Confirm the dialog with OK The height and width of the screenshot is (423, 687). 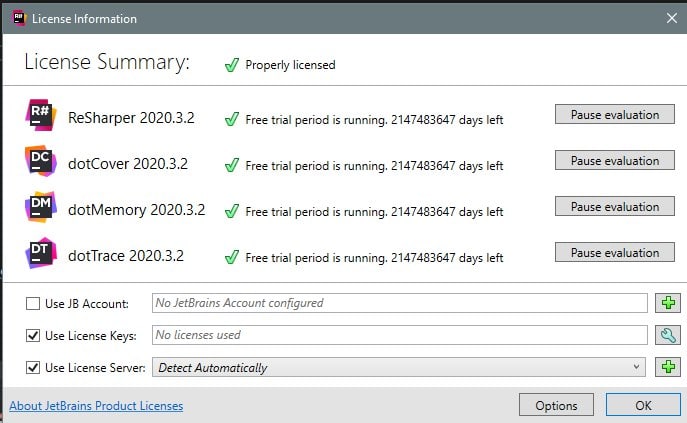click(643, 405)
